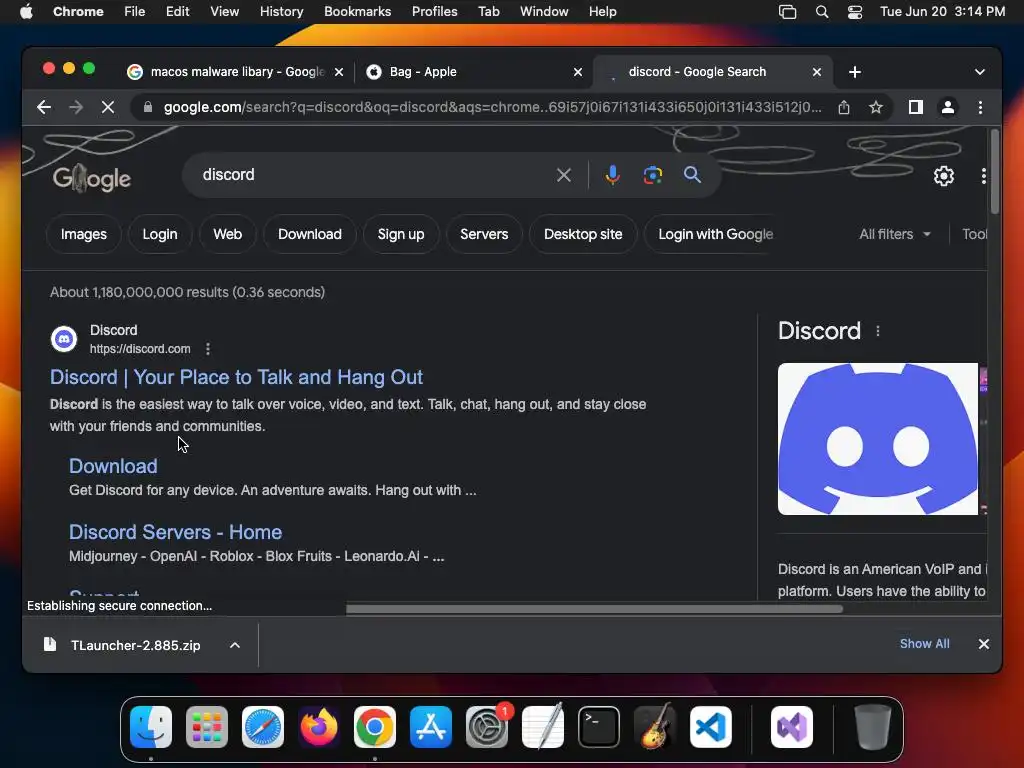Open the Trash in the Dock
This screenshot has height=768, width=1024.
pyautogui.click(x=872, y=727)
